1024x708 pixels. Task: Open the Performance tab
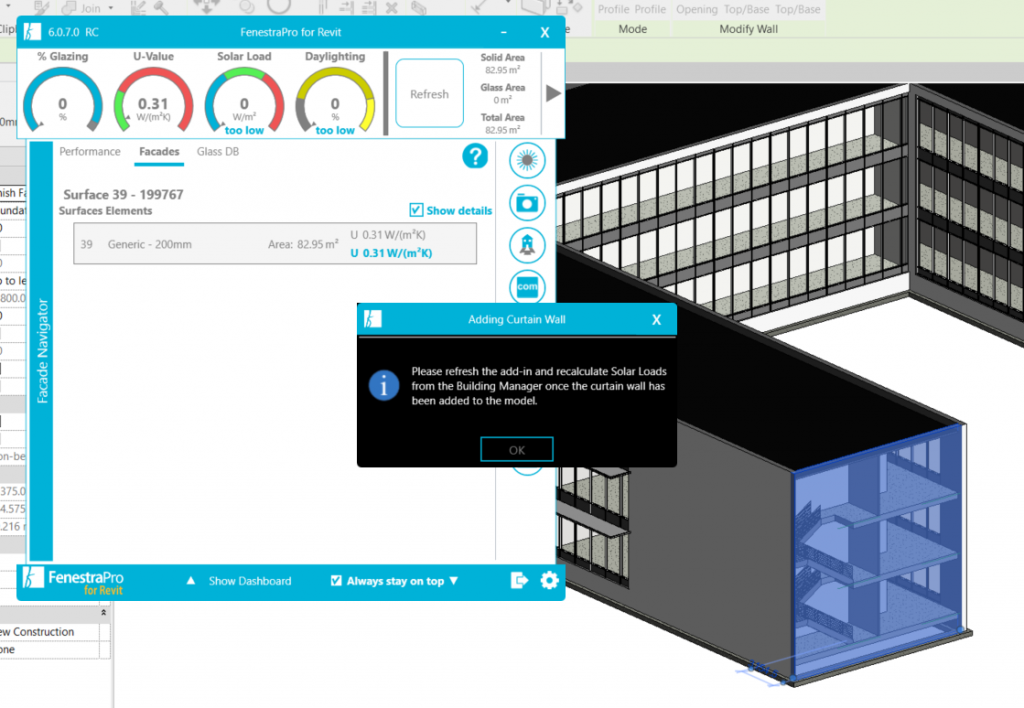click(89, 152)
